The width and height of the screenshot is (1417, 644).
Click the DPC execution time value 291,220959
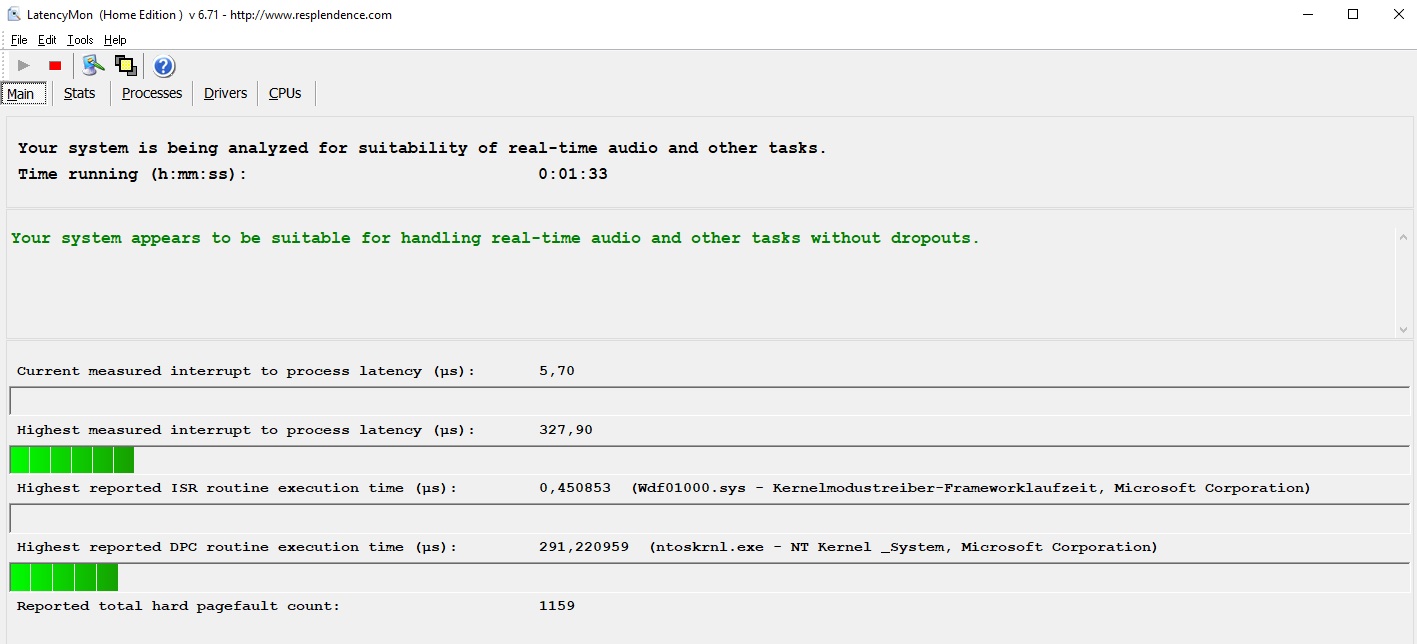click(x=584, y=547)
